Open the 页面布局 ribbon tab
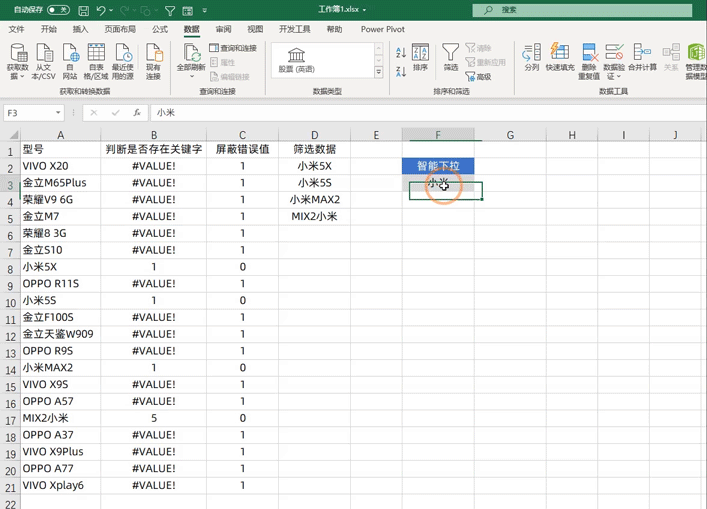 click(120, 29)
